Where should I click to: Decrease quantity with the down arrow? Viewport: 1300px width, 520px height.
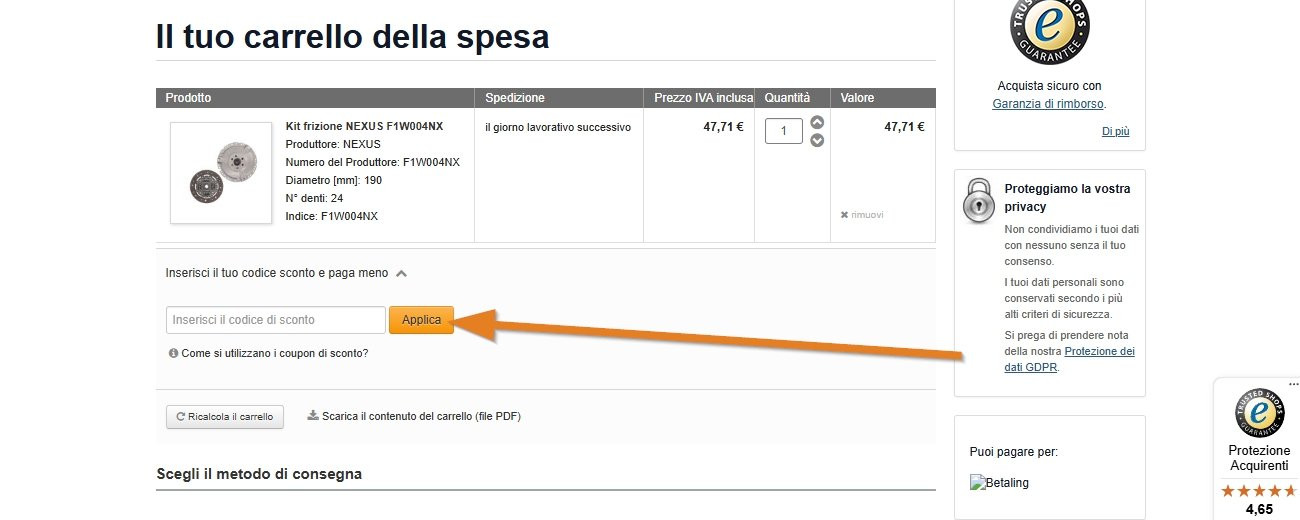817,140
